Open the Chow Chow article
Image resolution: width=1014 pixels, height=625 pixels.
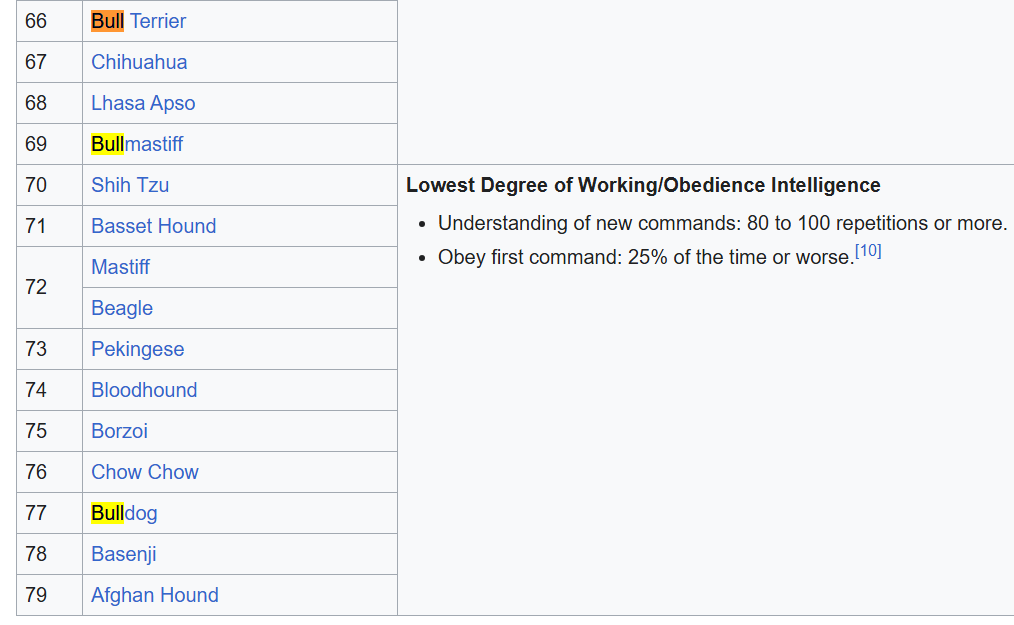coord(144,472)
